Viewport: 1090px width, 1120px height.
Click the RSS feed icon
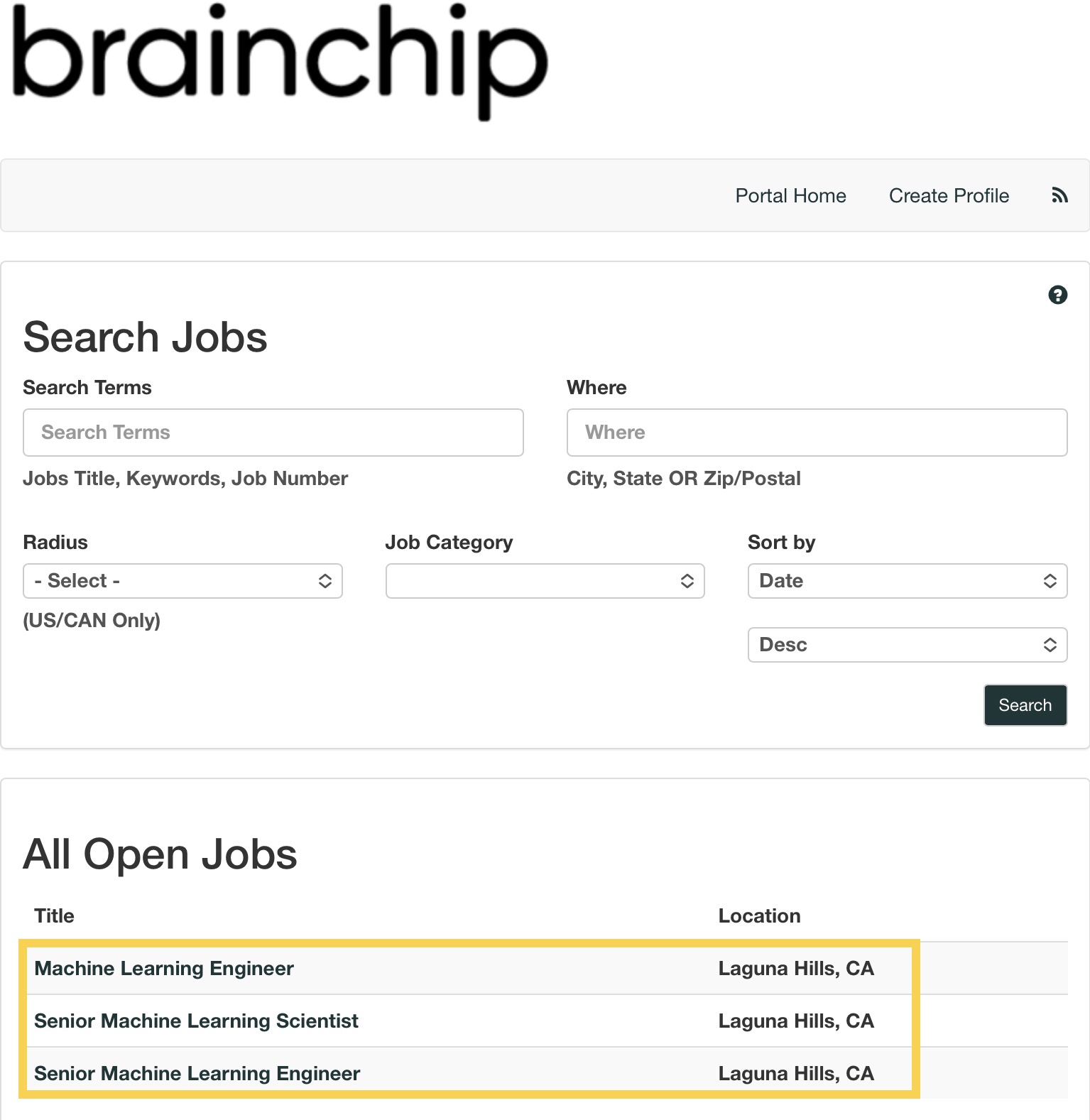1059,195
